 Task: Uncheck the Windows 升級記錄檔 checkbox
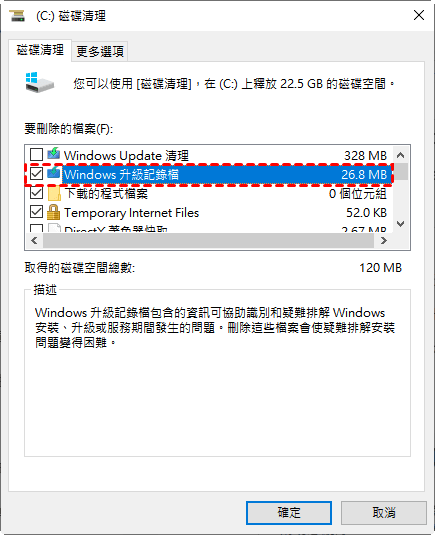36,174
